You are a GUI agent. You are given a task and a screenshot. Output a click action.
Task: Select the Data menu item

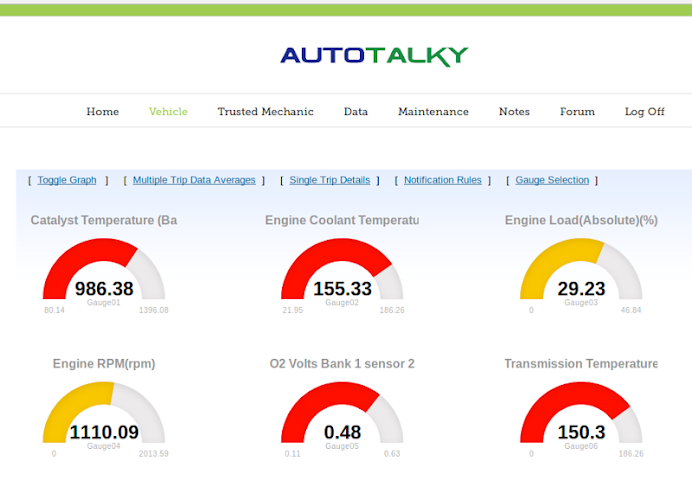coord(356,112)
